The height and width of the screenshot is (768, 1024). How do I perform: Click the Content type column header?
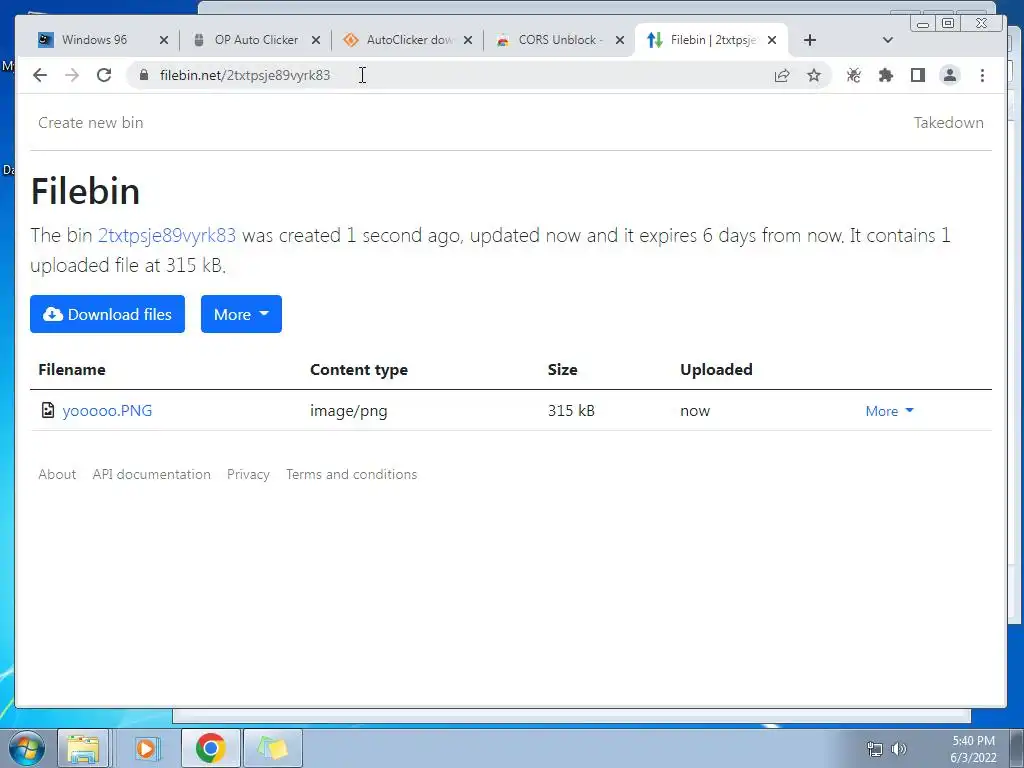(359, 370)
